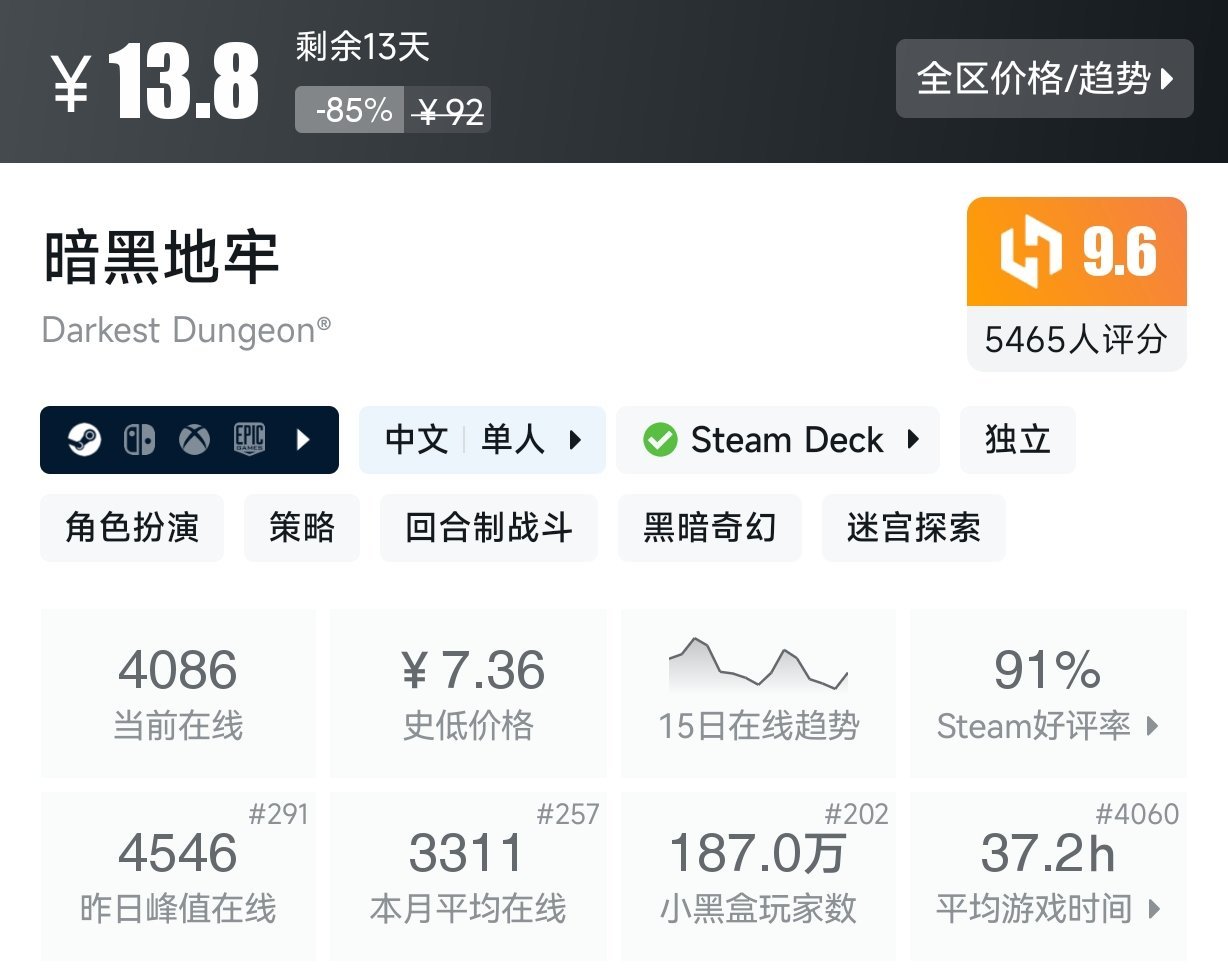The height and width of the screenshot is (968, 1228).
Task: Click the 史低价格 ¥7.36 stat card
Action: click(468, 694)
